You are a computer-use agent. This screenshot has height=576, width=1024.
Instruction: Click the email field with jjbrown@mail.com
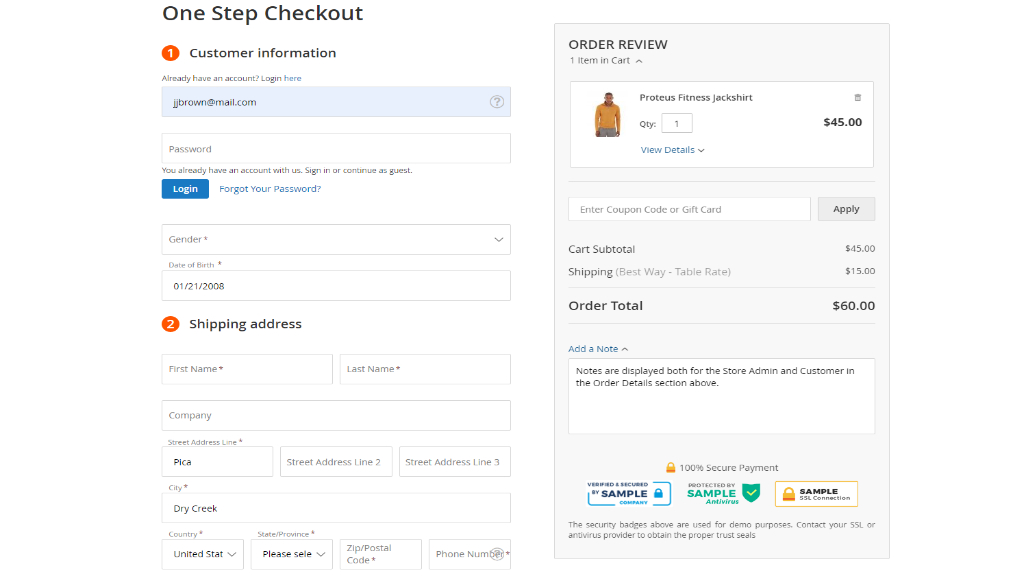[x=336, y=102]
